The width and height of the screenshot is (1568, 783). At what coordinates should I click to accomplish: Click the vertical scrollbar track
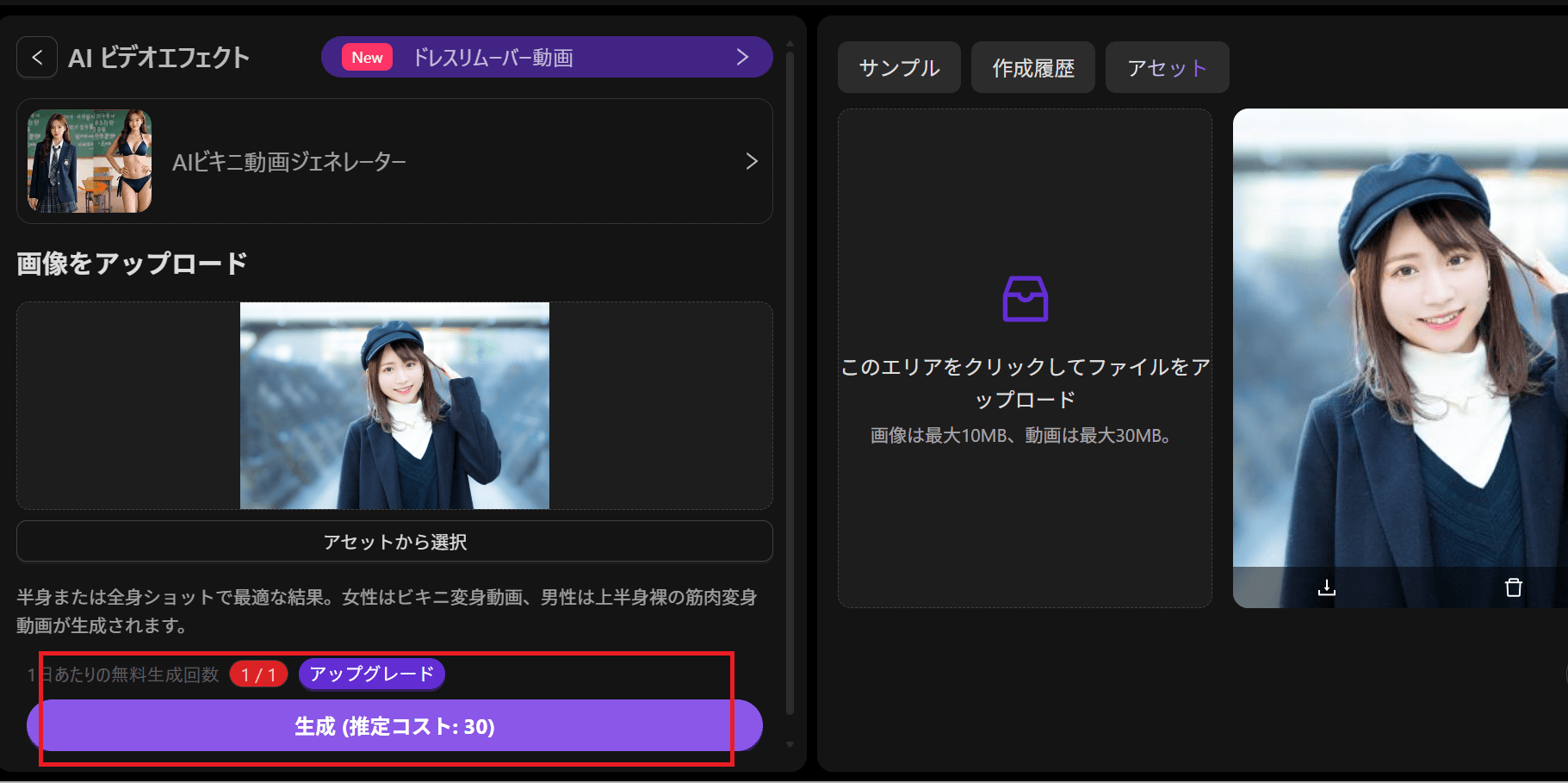pyautogui.click(x=789, y=388)
